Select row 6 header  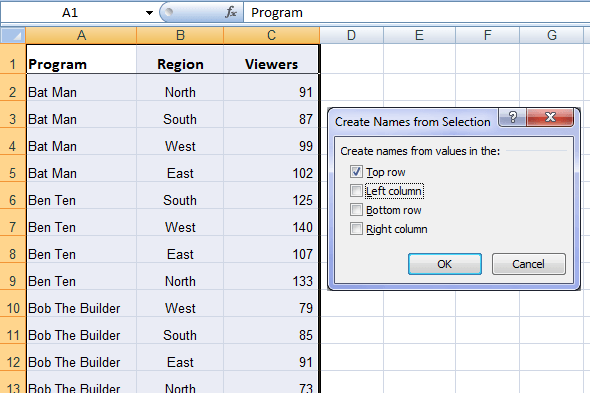pos(13,200)
